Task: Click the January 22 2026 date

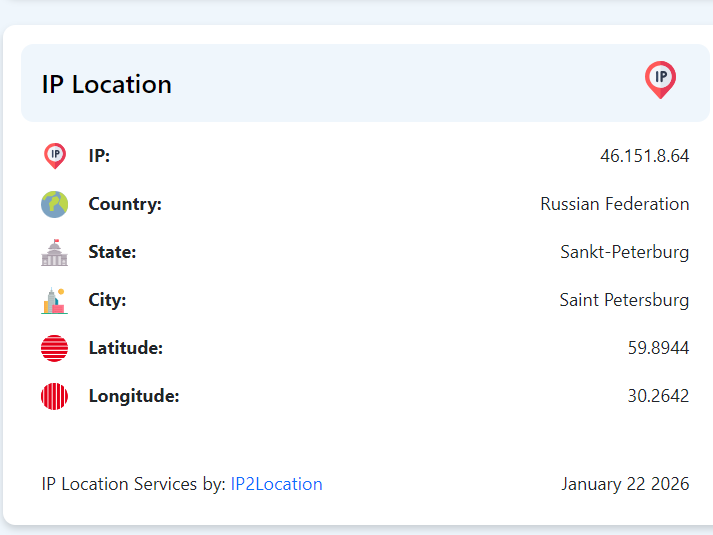Action: (625, 484)
